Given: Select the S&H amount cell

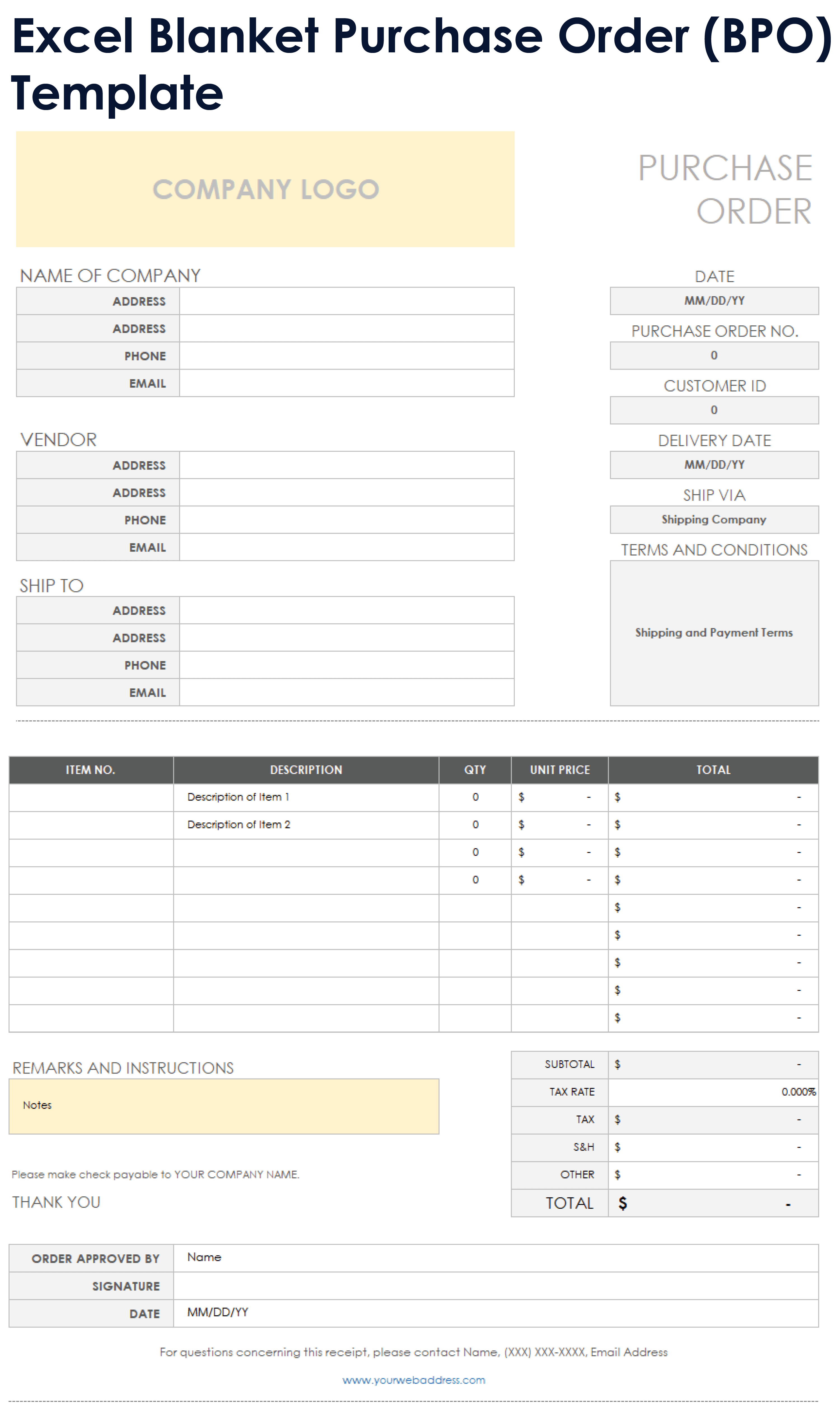Looking at the screenshot, I should pyautogui.click(x=713, y=1147).
